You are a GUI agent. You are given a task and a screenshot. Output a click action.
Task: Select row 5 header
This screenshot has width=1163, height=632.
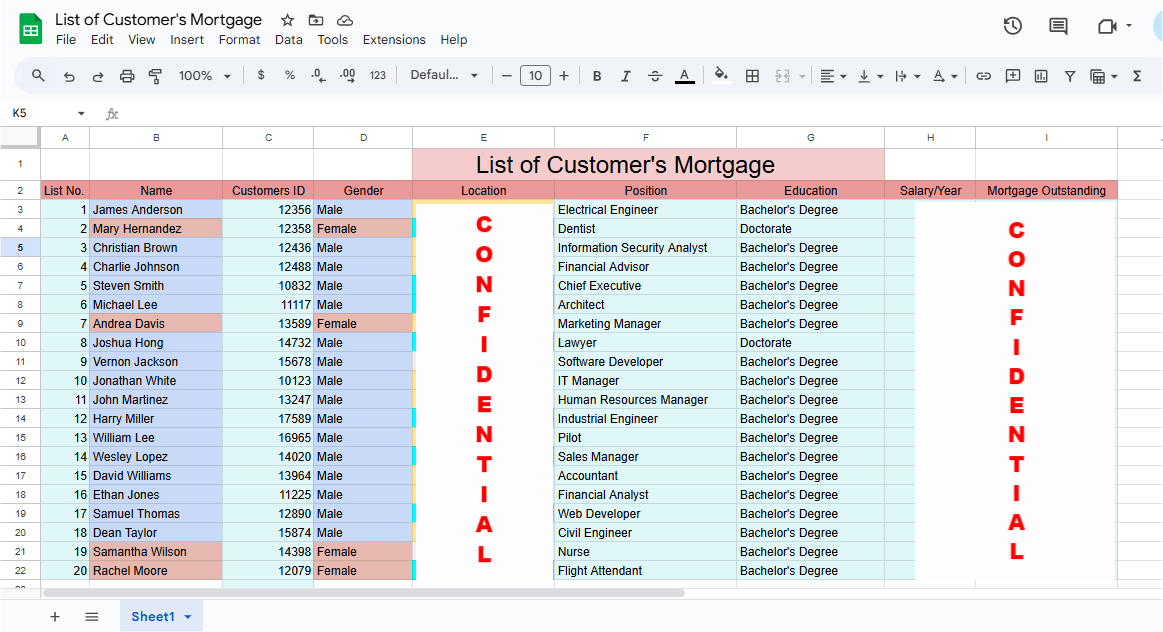point(20,248)
